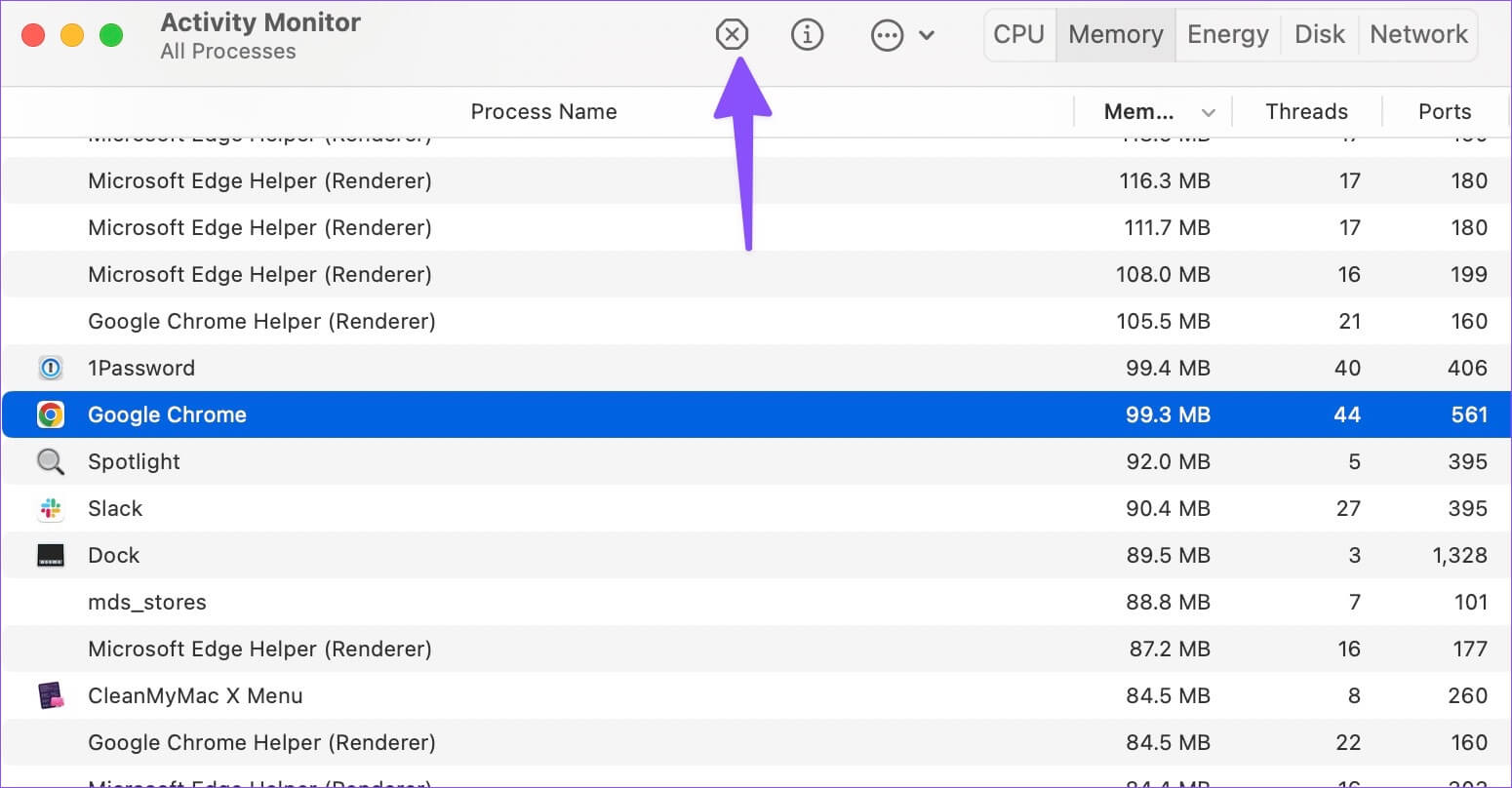Viewport: 1512px width, 788px height.
Task: Sort by Threads column header
Action: coord(1306,111)
